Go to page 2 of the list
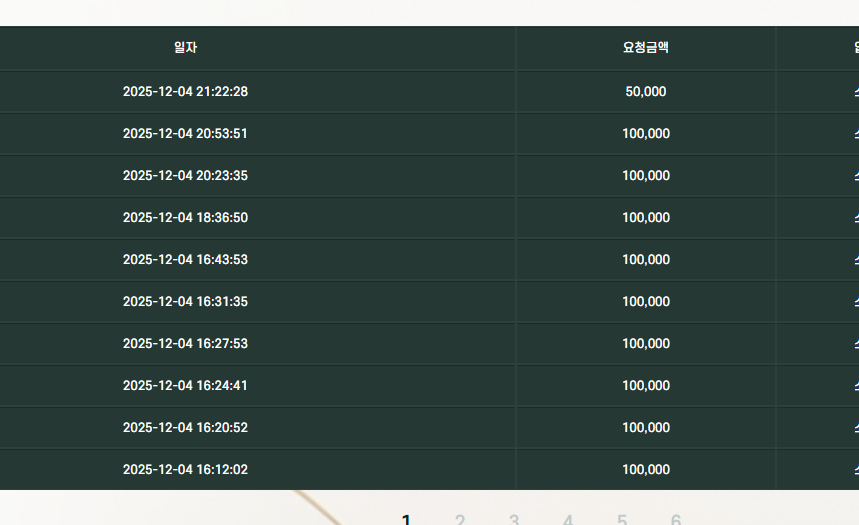Image resolution: width=859 pixels, height=525 pixels. [x=460, y=519]
